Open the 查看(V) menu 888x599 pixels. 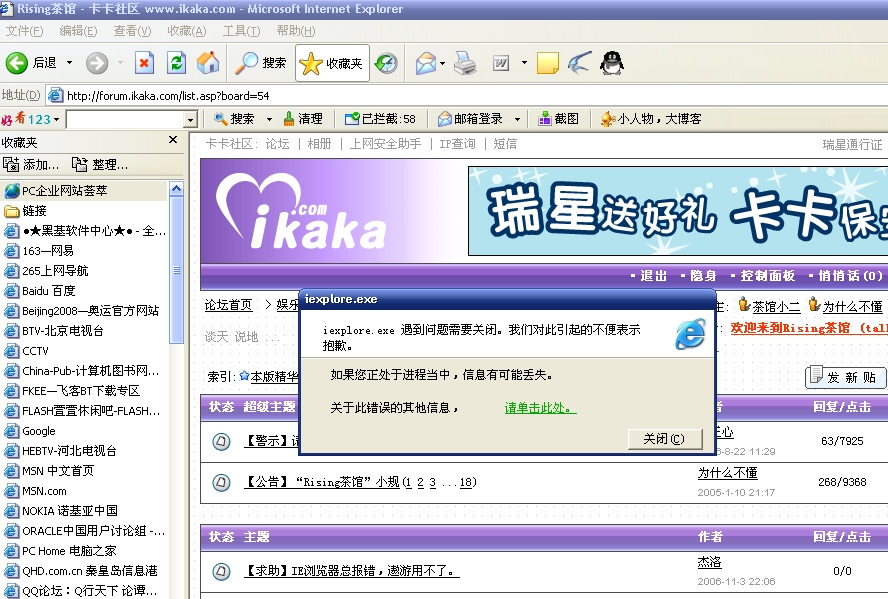coord(132,31)
